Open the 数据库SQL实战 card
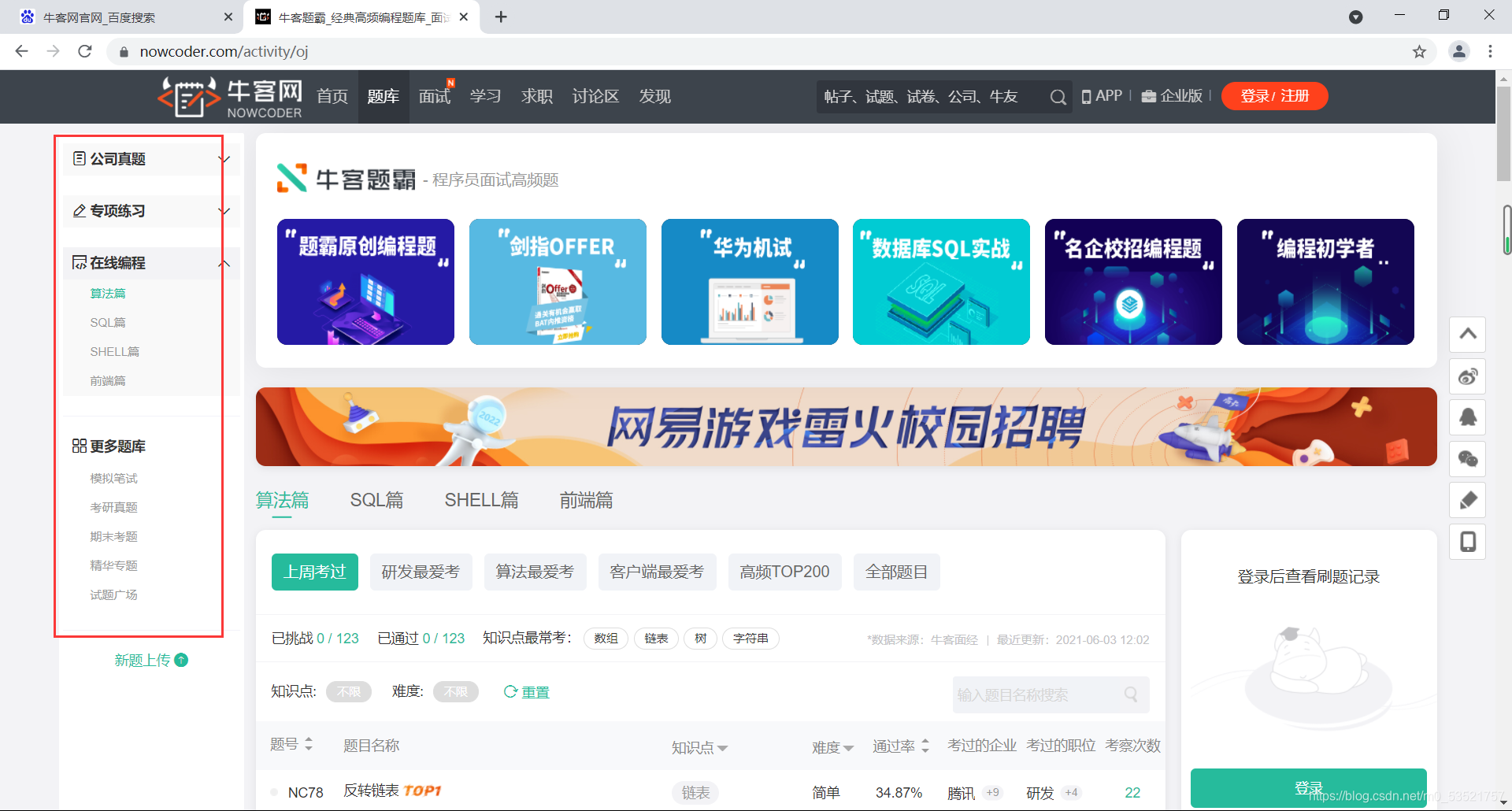1512x811 pixels. tap(941, 282)
